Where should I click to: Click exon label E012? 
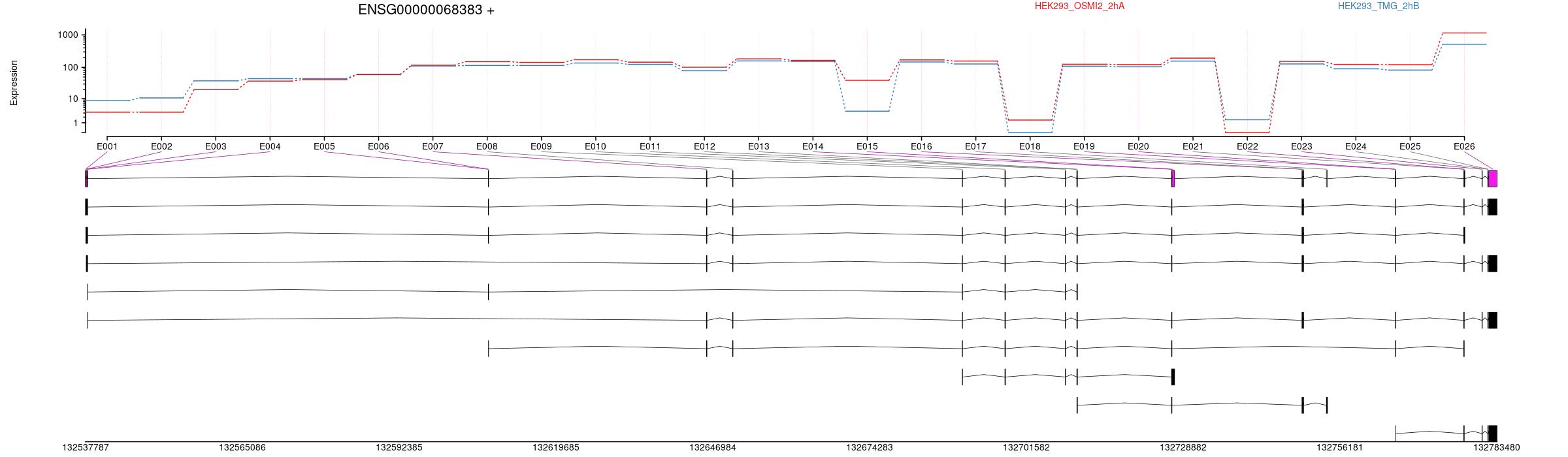[x=704, y=146]
